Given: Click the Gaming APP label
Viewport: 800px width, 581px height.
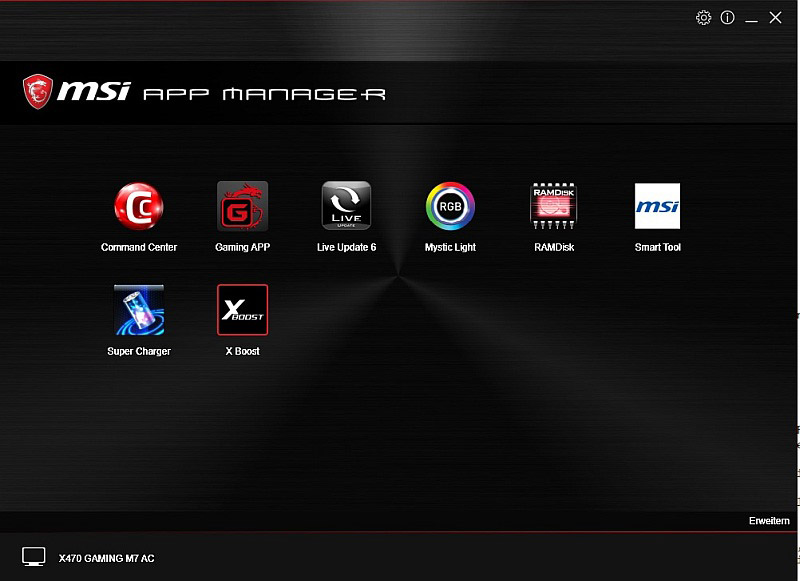Looking at the screenshot, I should coord(242,247).
